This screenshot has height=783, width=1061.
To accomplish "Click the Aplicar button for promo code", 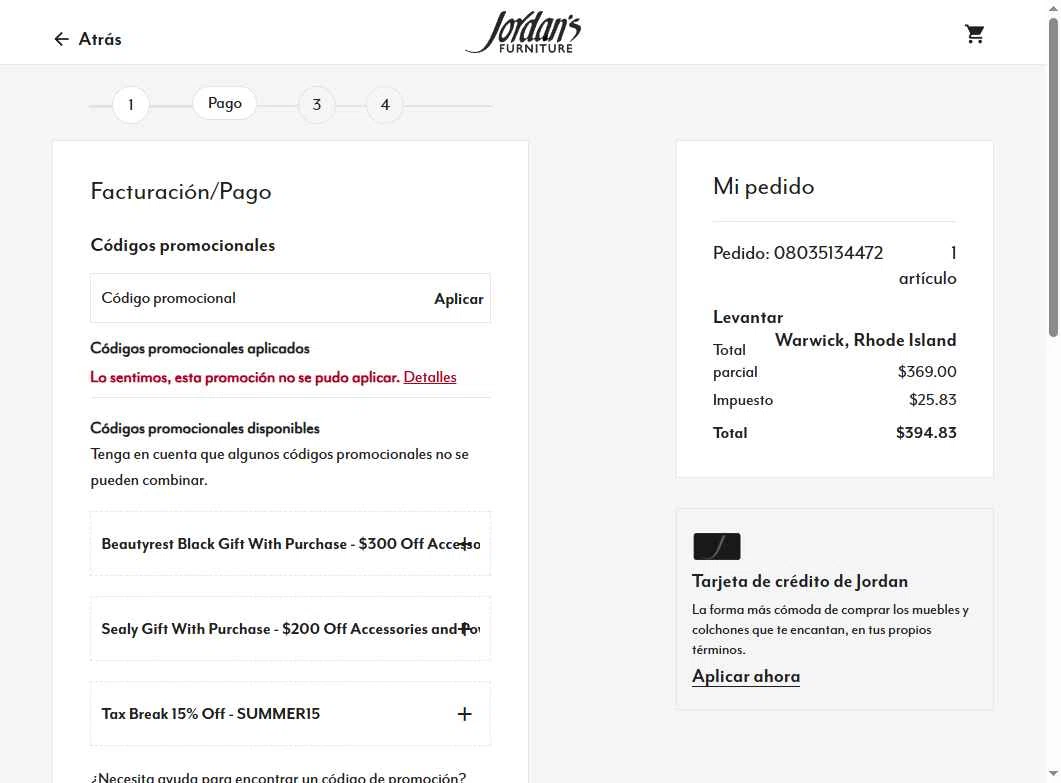I will click(459, 299).
